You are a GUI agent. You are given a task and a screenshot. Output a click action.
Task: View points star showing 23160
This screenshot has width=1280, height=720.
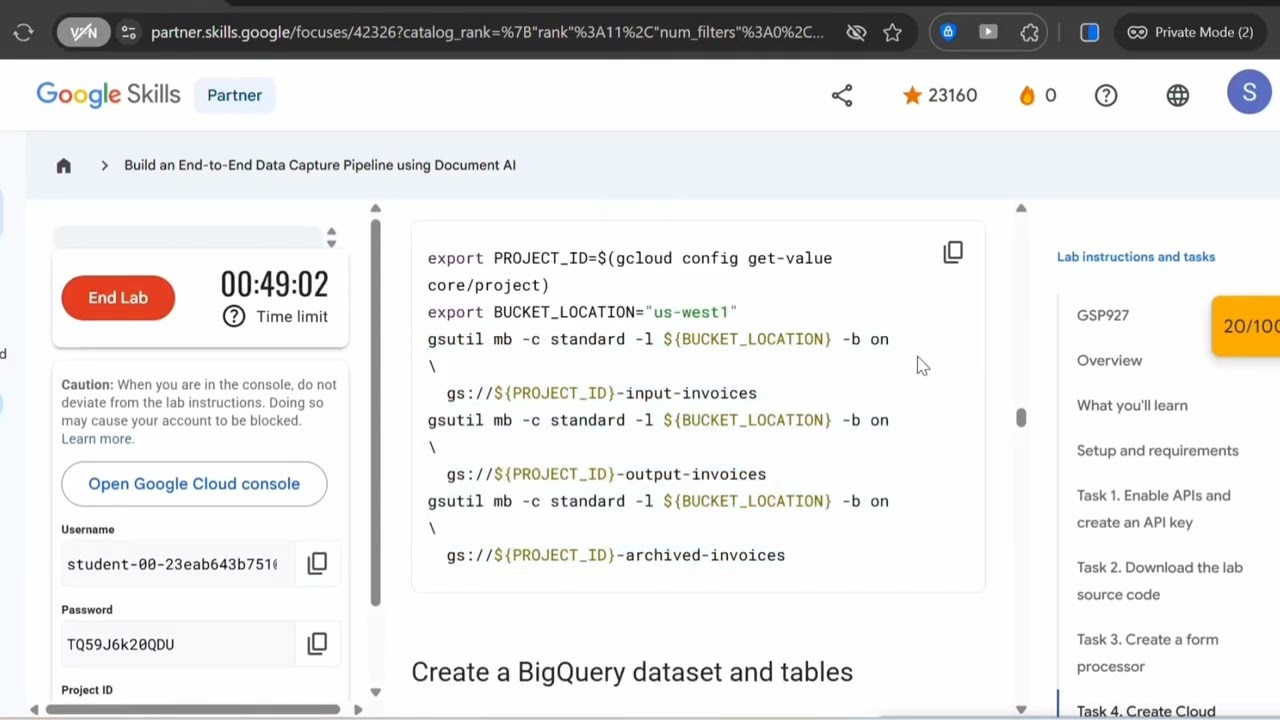click(x=939, y=95)
